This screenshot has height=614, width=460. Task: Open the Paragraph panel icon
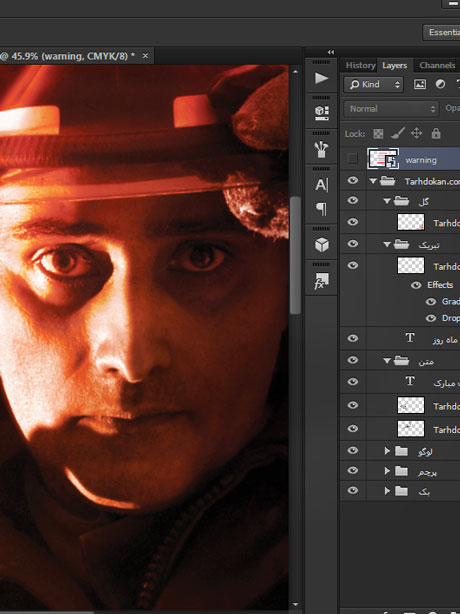pos(321,209)
